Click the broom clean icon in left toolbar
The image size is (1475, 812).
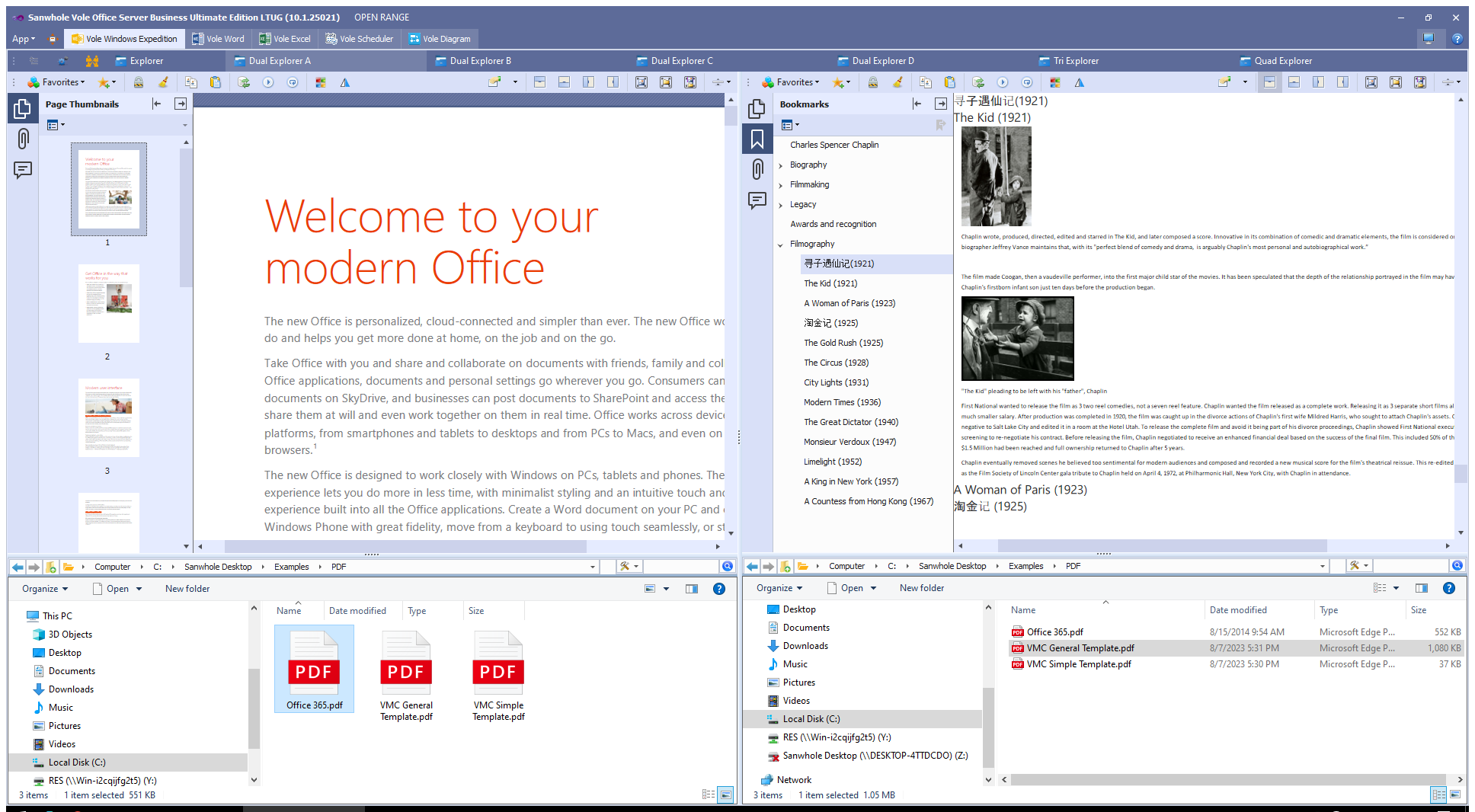tap(163, 82)
